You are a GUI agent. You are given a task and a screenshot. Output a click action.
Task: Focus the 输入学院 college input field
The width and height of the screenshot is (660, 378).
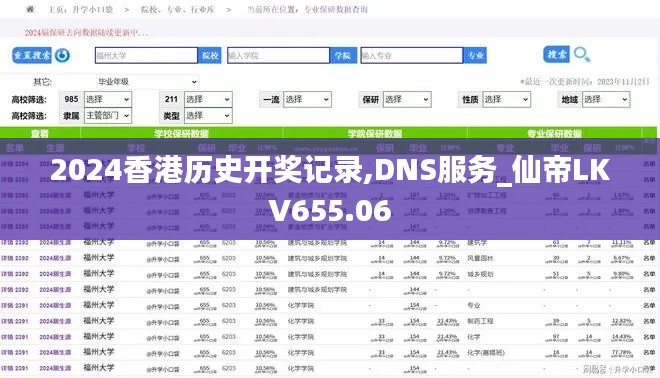pyautogui.click(x=279, y=56)
